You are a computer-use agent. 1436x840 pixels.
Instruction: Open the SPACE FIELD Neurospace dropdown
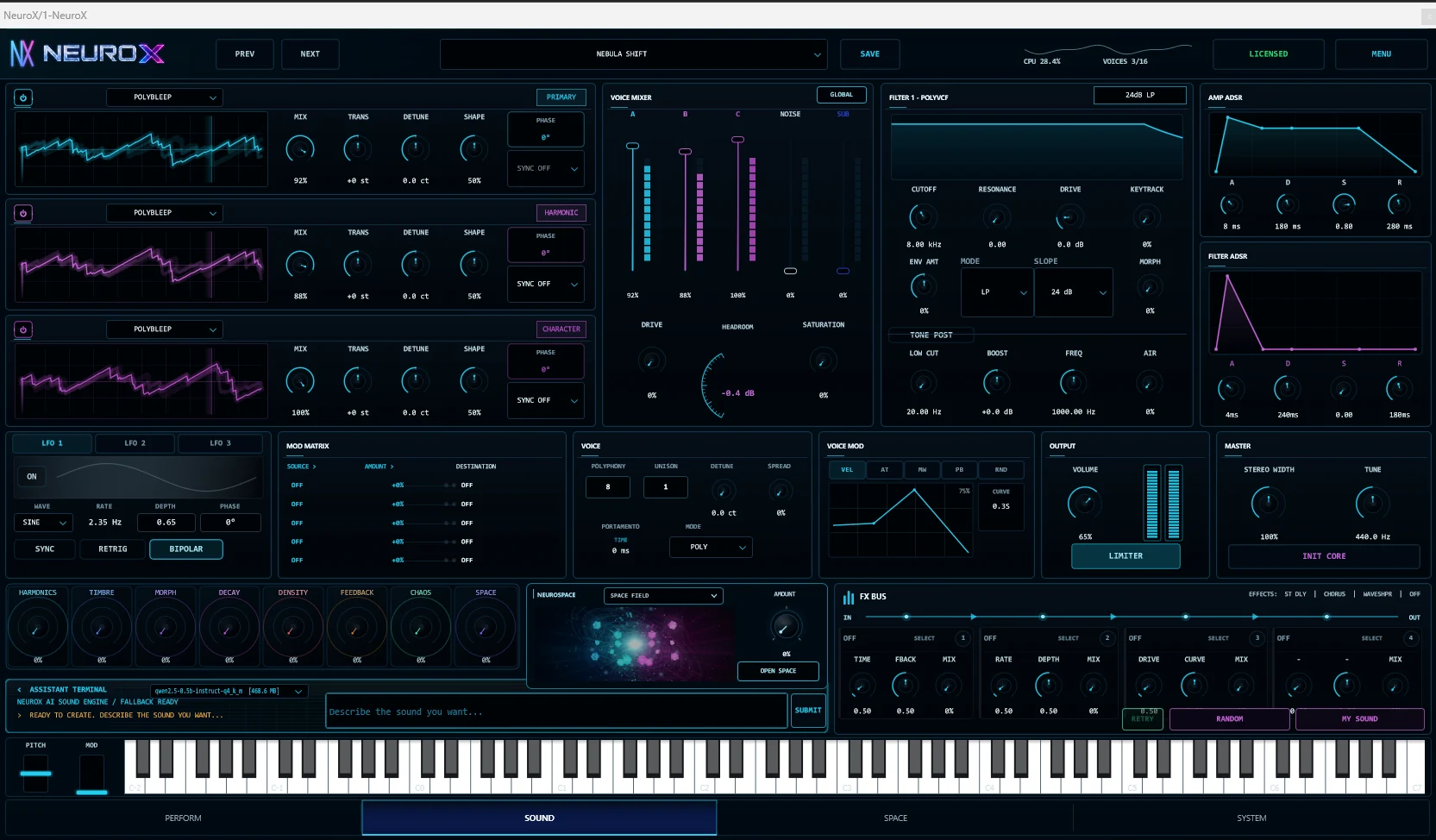coord(663,596)
